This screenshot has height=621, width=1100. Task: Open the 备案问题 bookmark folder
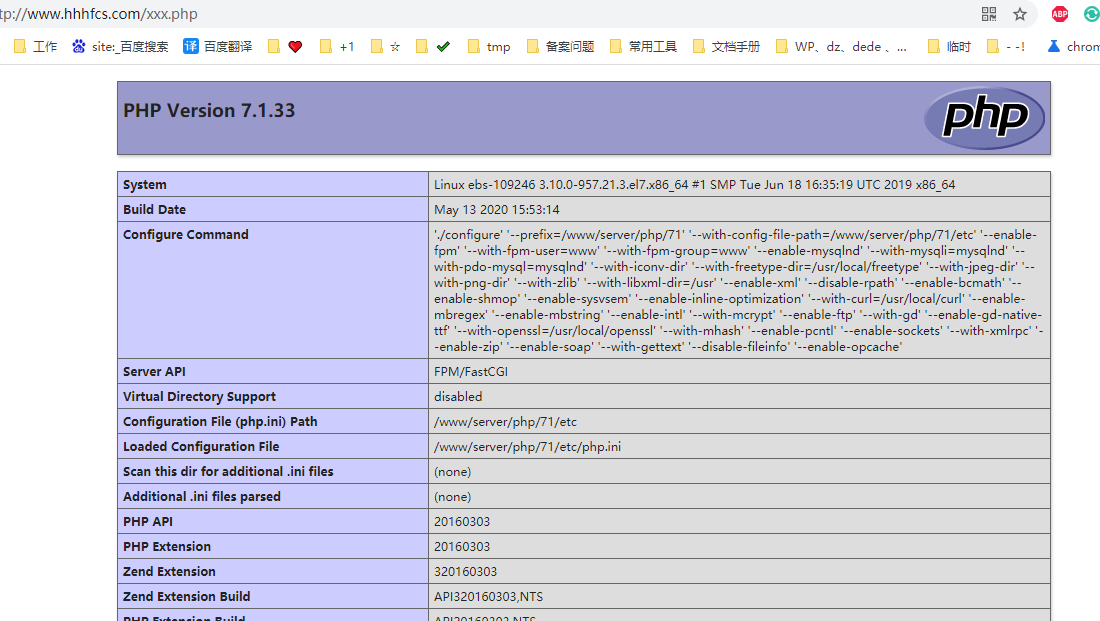(560, 46)
